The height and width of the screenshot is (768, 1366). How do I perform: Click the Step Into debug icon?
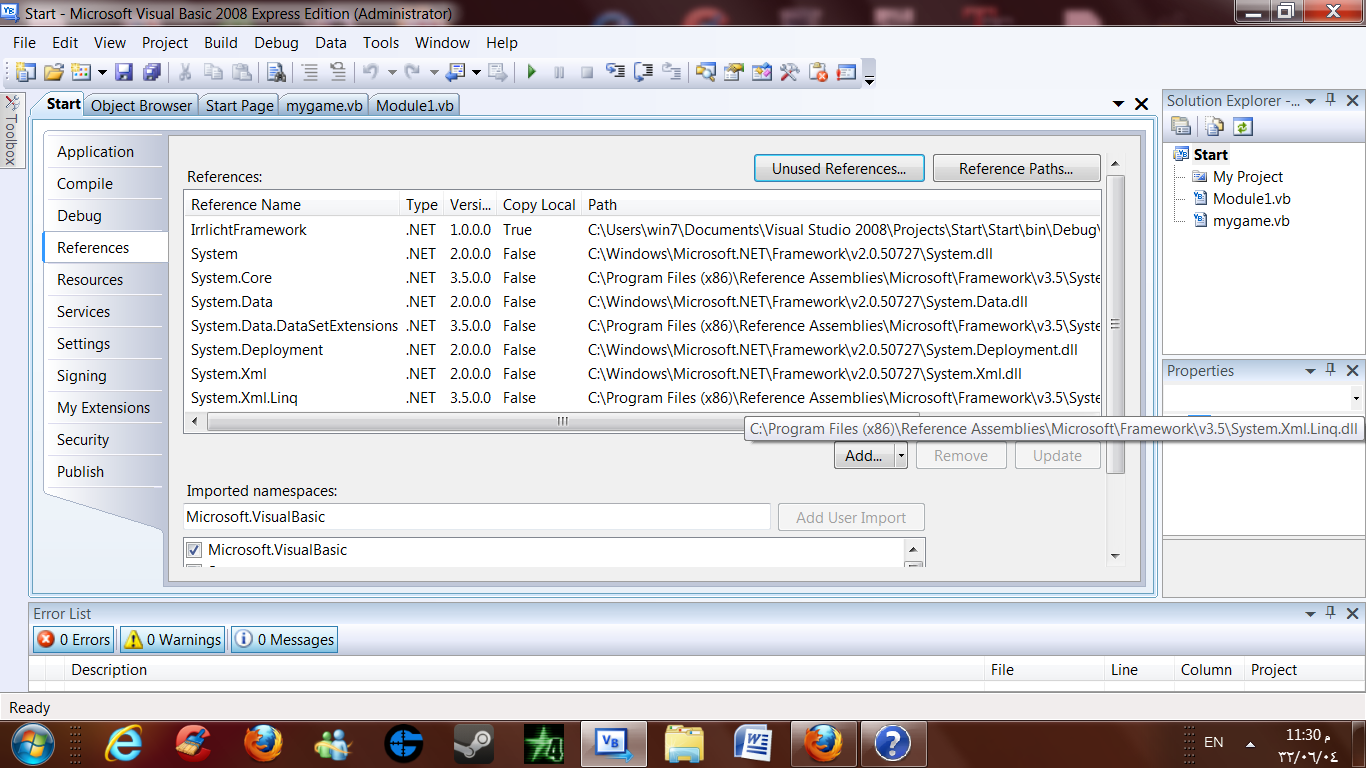616,72
